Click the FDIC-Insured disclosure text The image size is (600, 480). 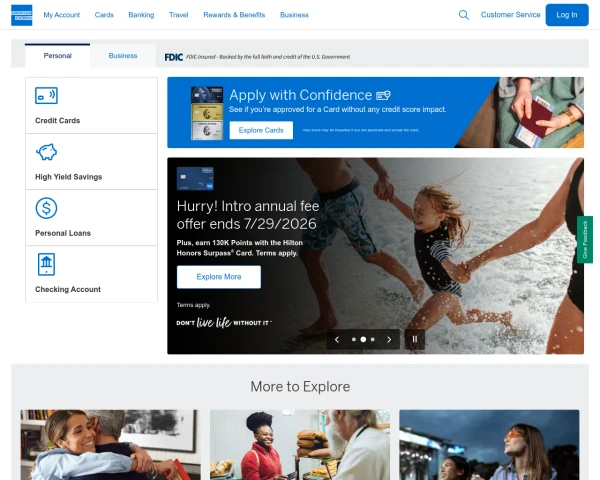point(268,57)
